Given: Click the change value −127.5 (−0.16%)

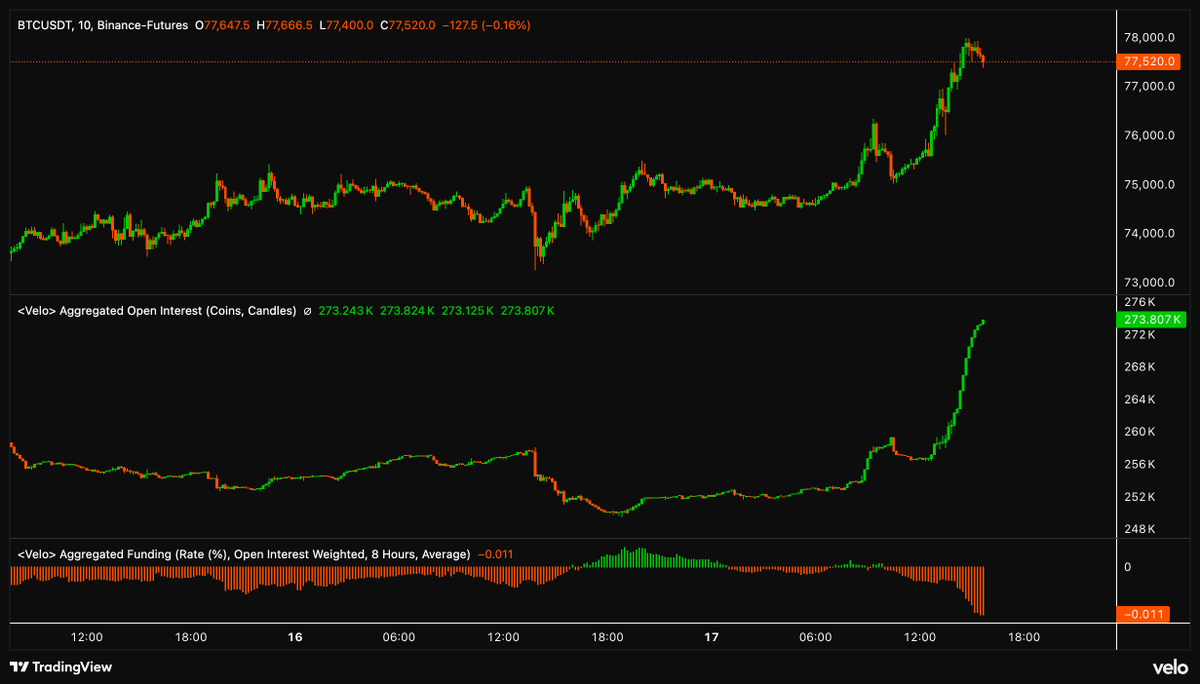Looking at the screenshot, I should [x=486, y=25].
